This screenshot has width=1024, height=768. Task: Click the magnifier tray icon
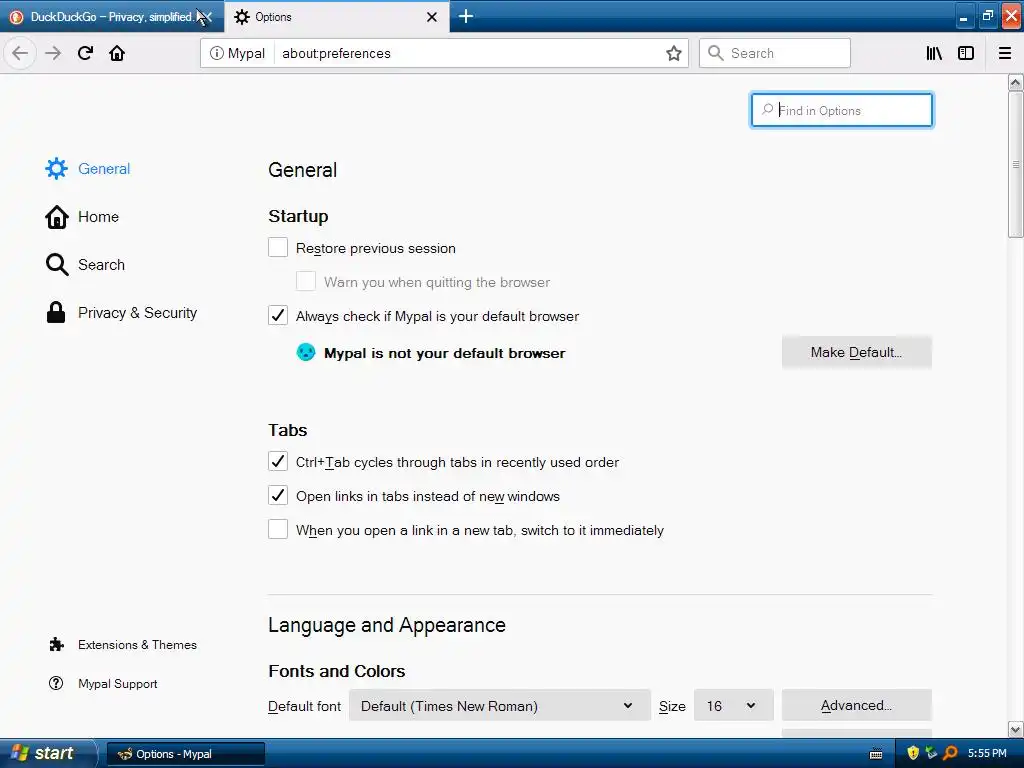[950, 753]
